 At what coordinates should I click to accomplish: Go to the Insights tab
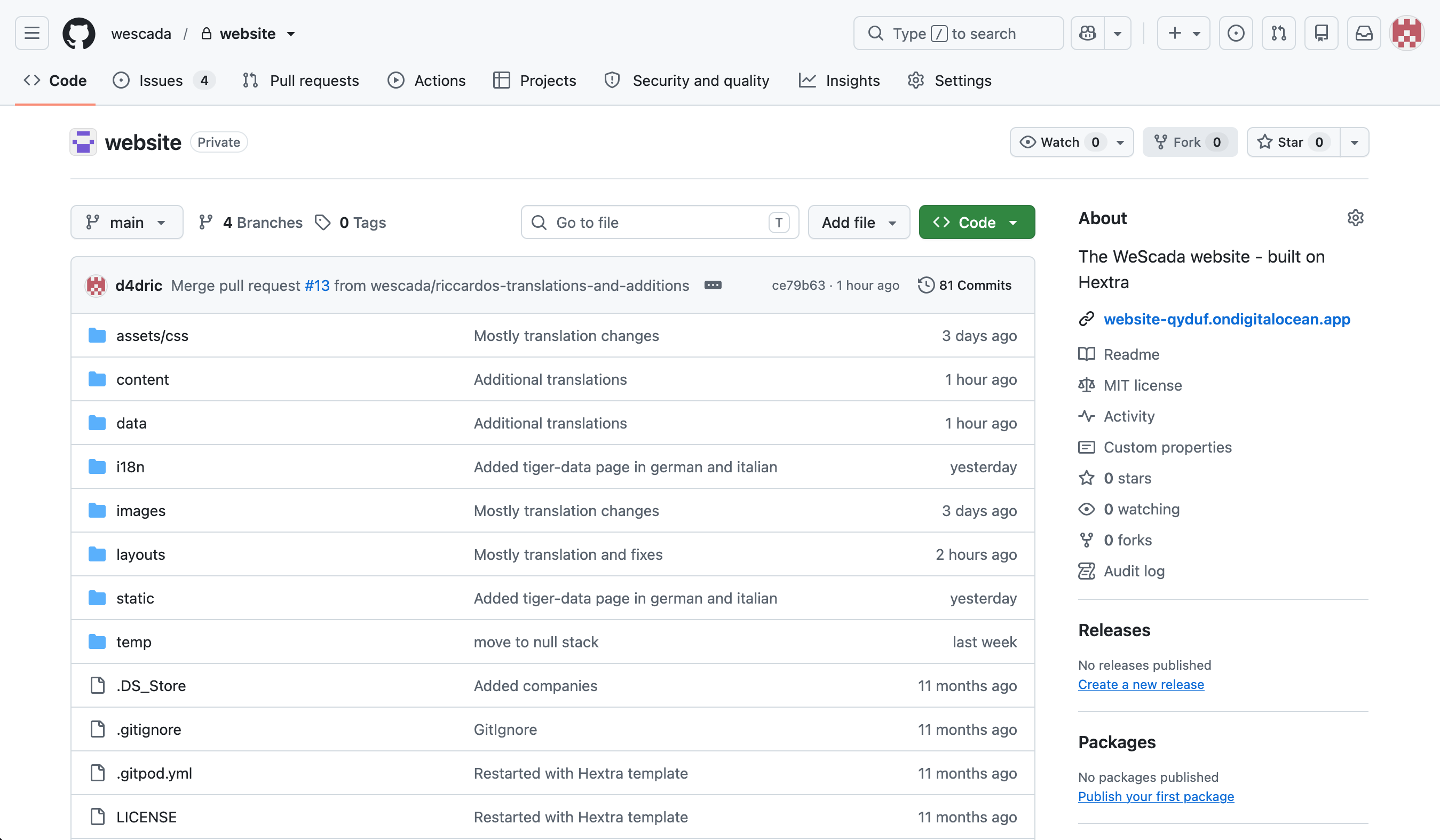coord(839,81)
